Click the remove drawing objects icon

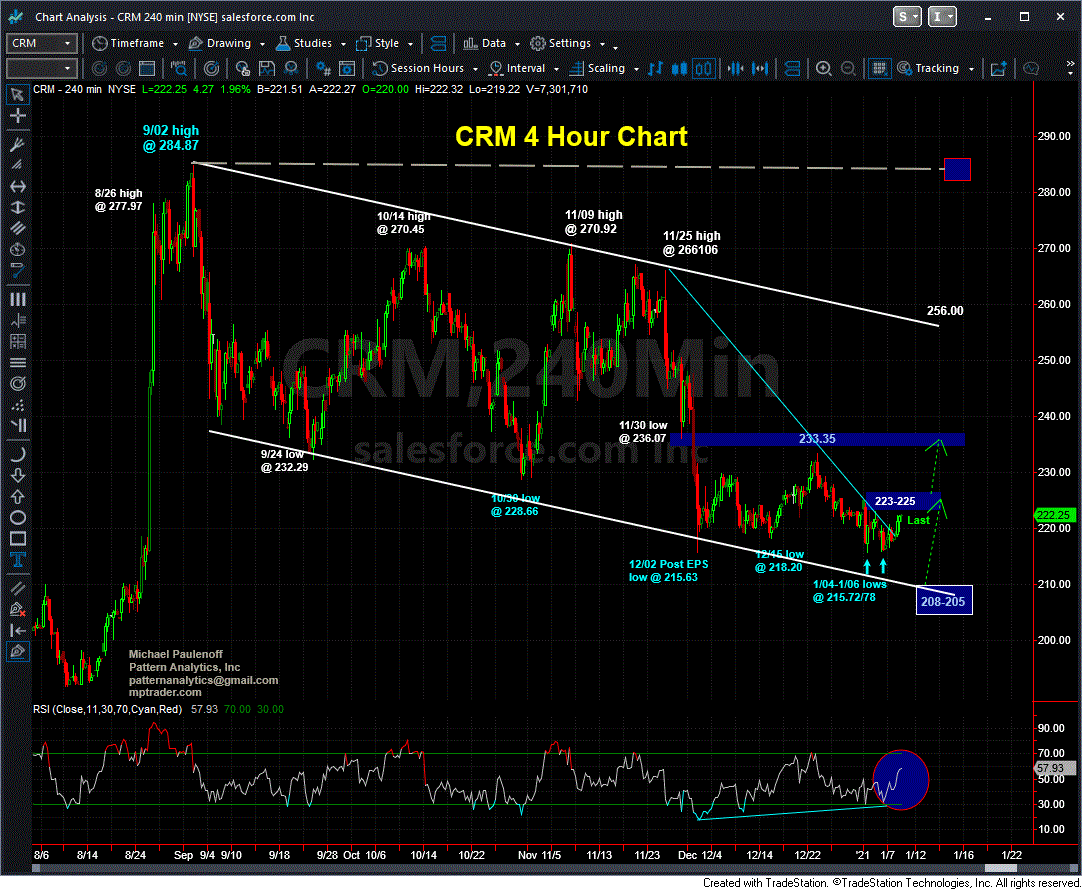point(19,608)
